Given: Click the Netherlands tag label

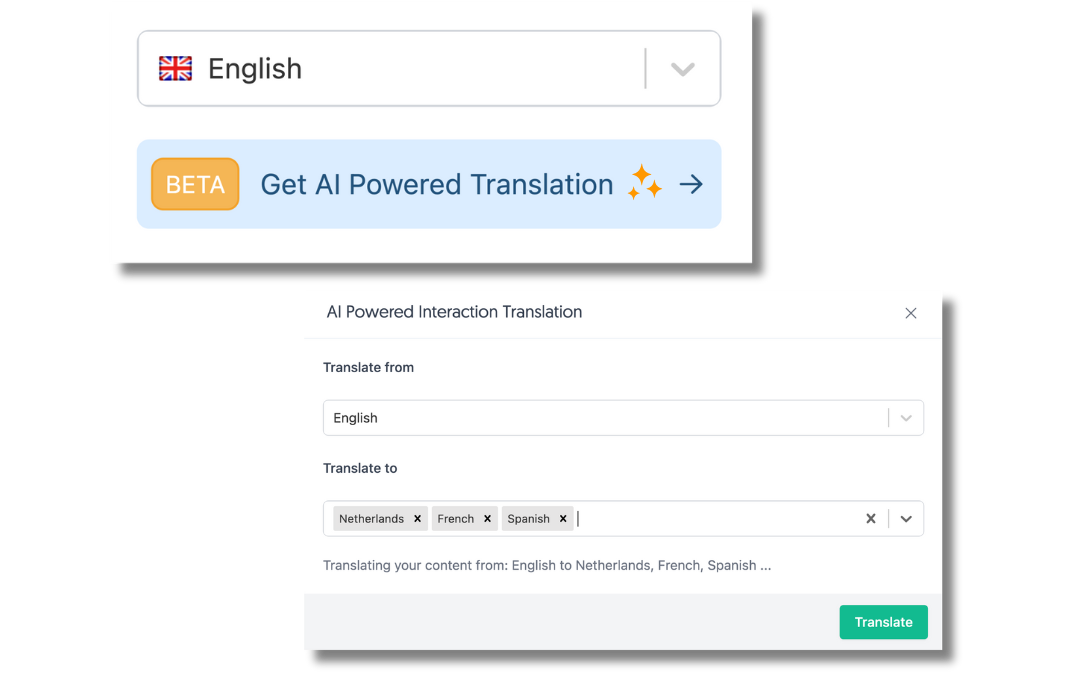Looking at the screenshot, I should [371, 519].
